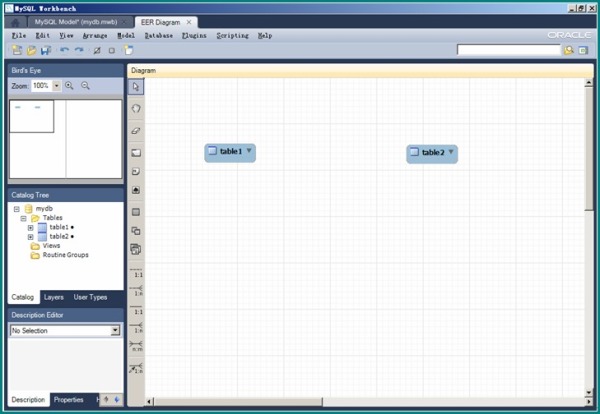This screenshot has height=414, width=600.
Task: Select the Views folder in catalog
Action: pyautogui.click(x=51, y=246)
